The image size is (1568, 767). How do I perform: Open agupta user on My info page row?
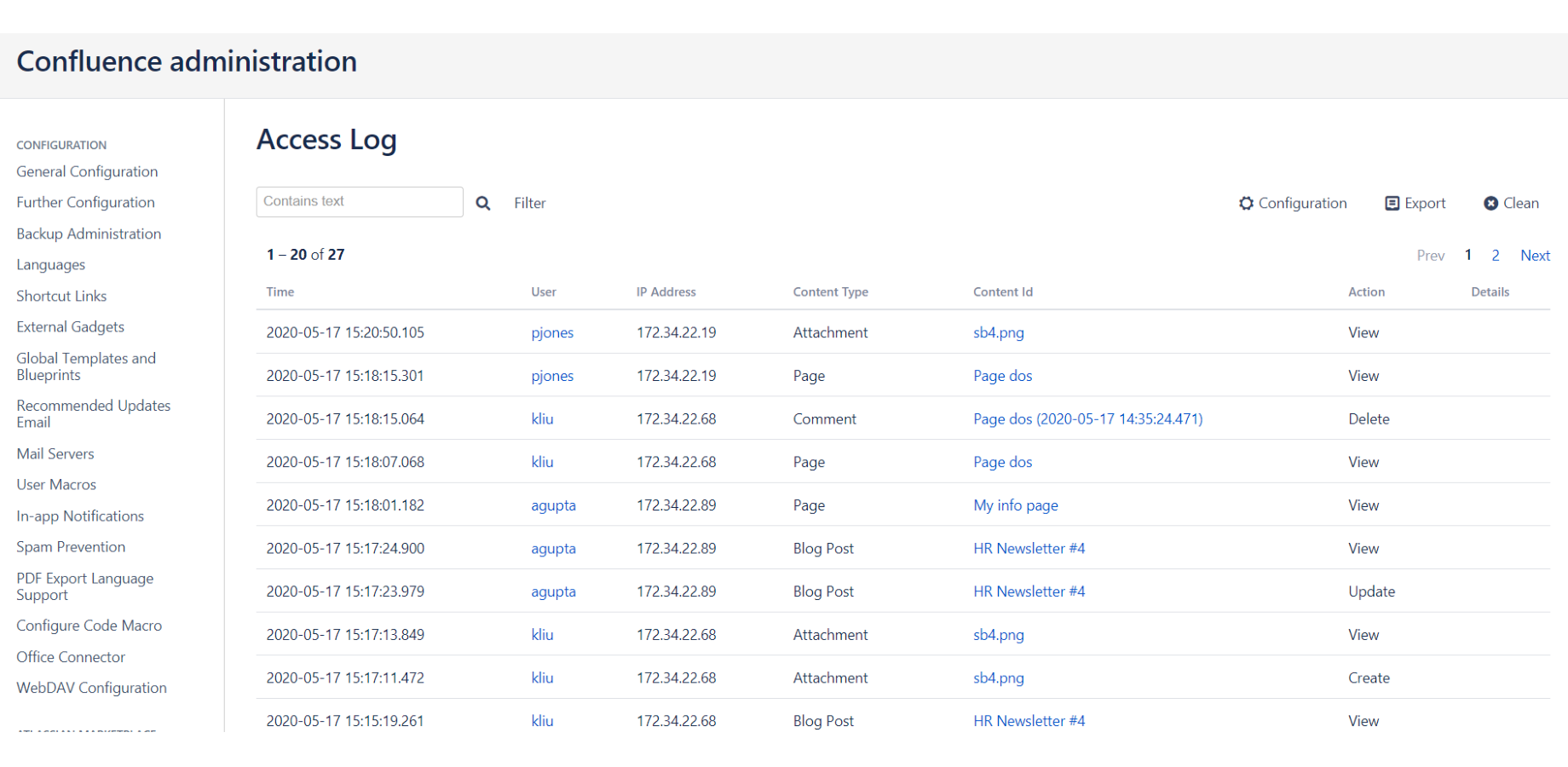(553, 505)
